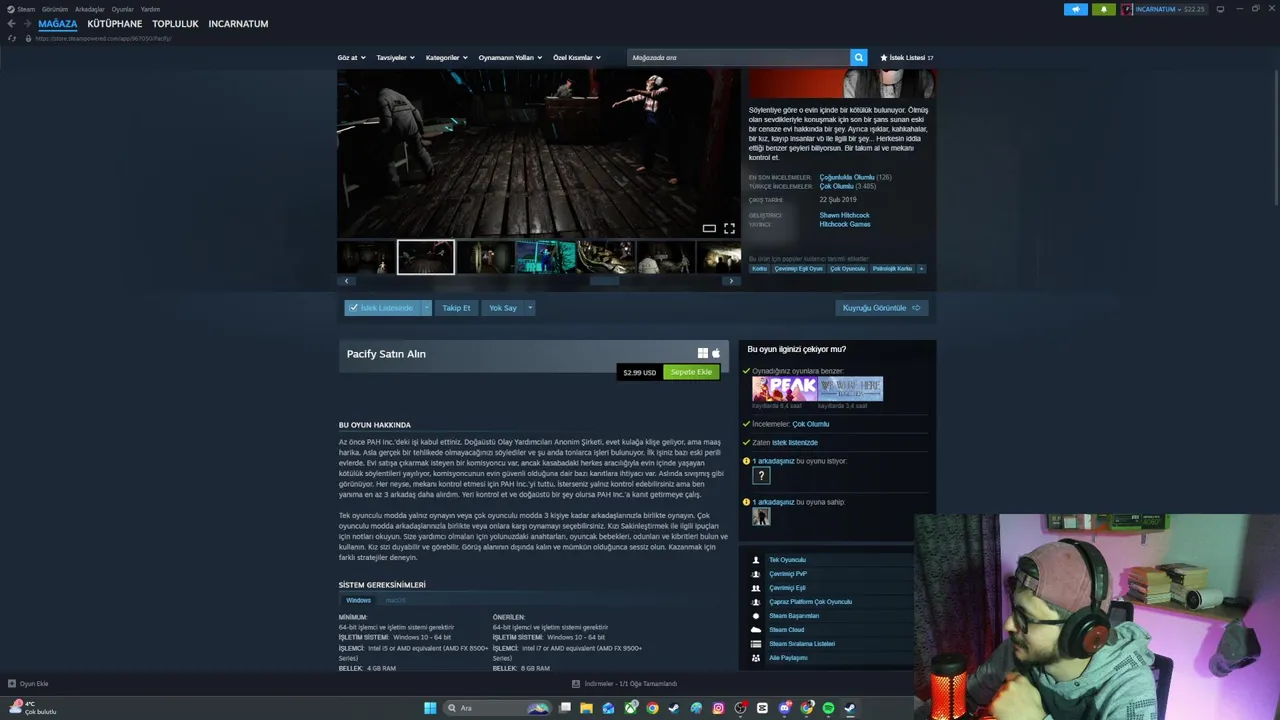The height and width of the screenshot is (720, 1280).
Task: Open the dropdown arrow next to İstek Listesinde
Action: pos(426,308)
